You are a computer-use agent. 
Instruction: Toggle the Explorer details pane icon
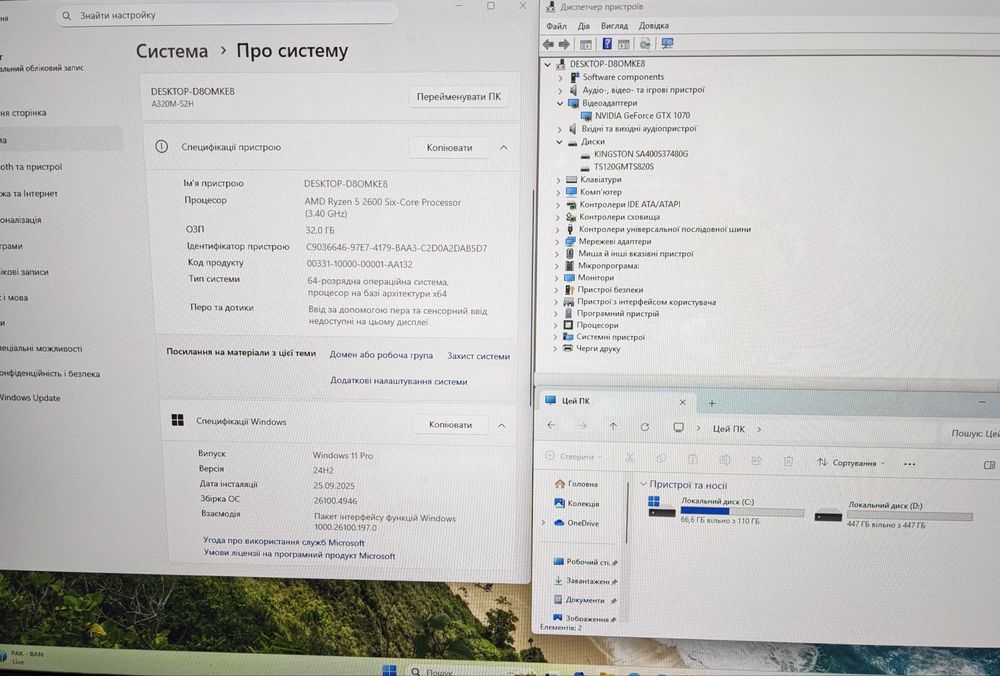coord(989,465)
